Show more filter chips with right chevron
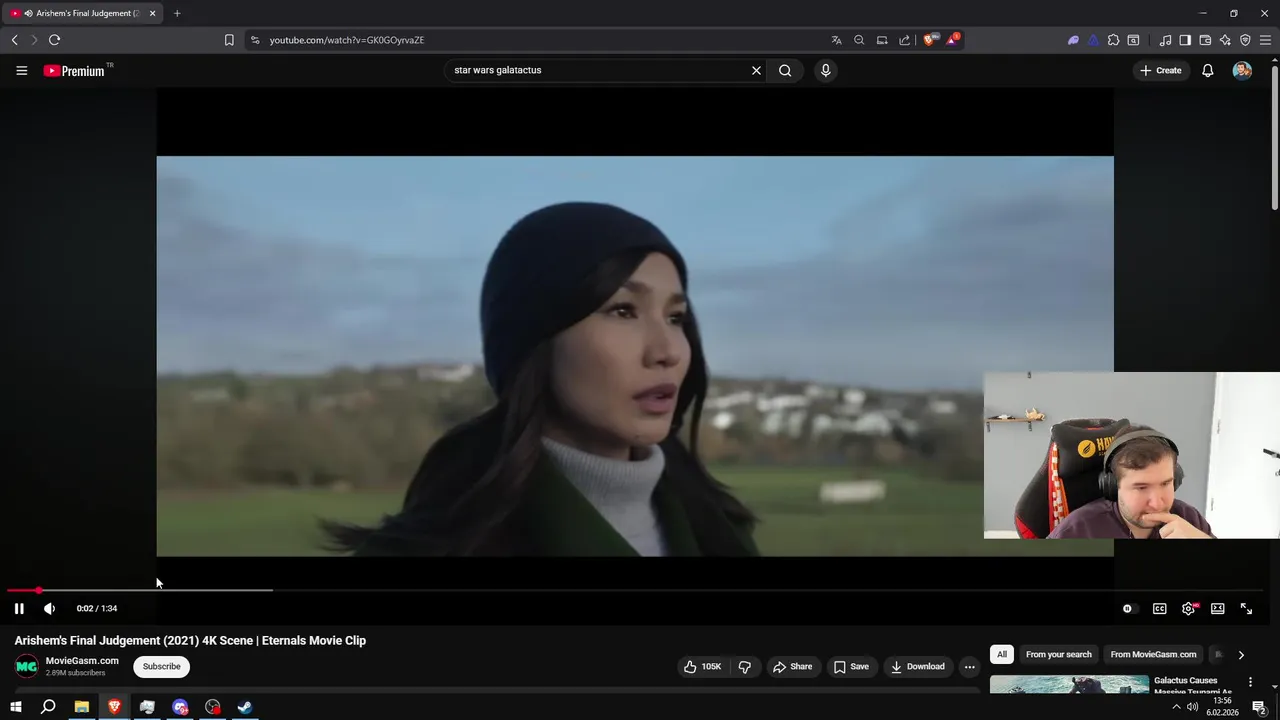Image resolution: width=1280 pixels, height=720 pixels. coord(1241,655)
